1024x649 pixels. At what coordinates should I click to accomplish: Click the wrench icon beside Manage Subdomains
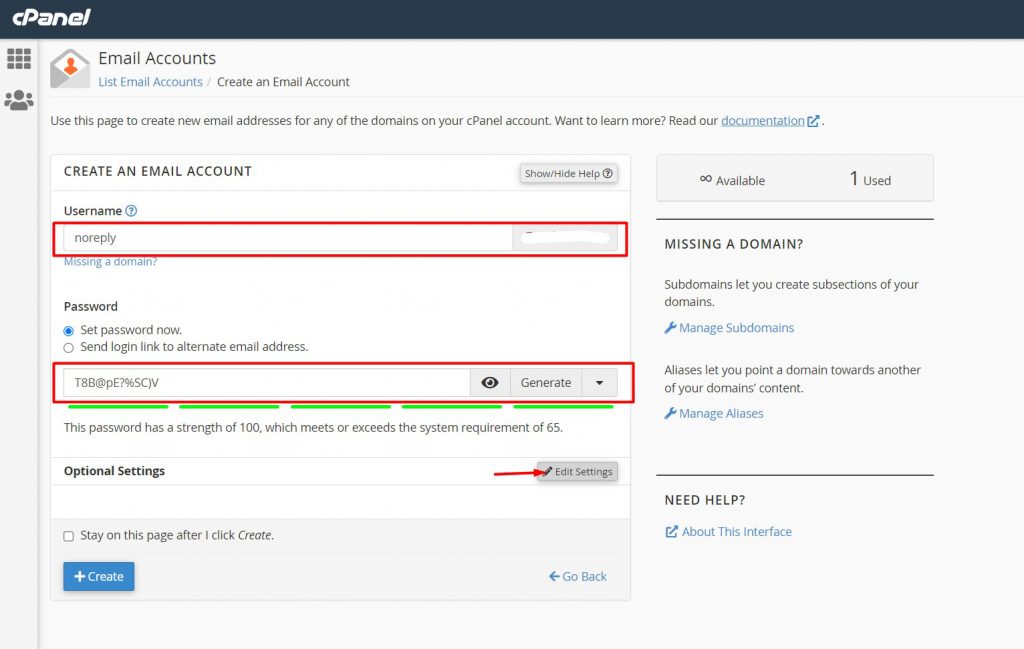670,328
